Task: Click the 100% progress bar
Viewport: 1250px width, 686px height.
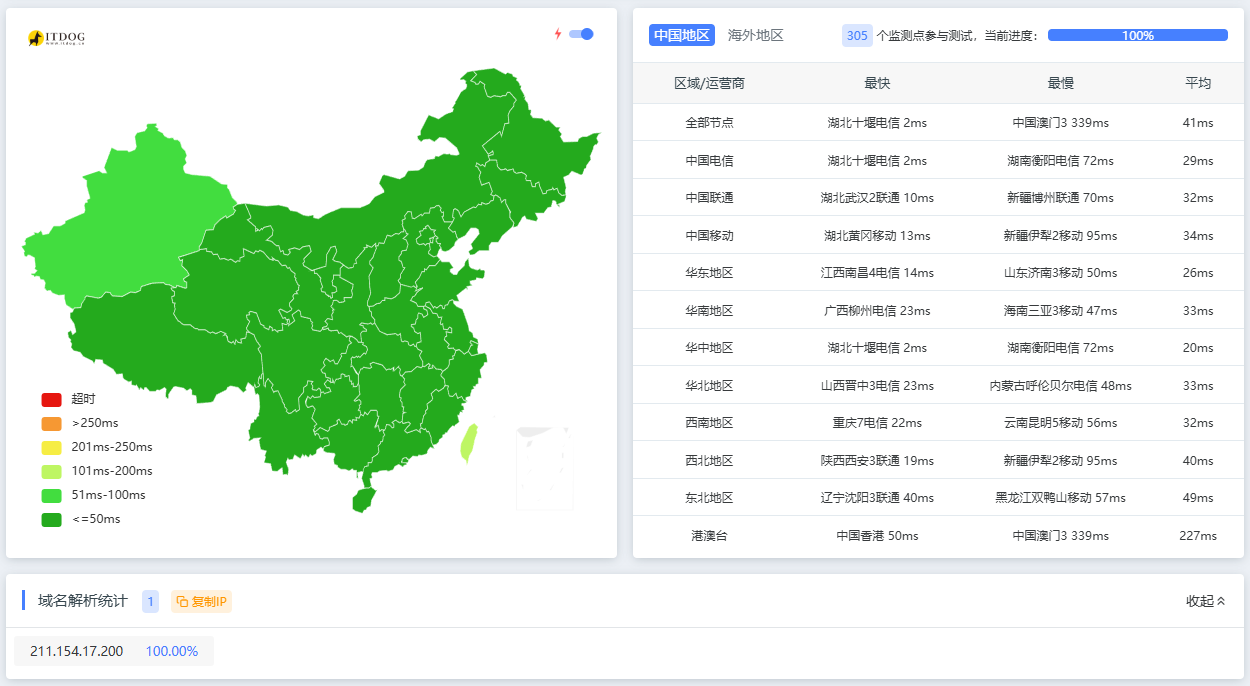Action: 1137,35
